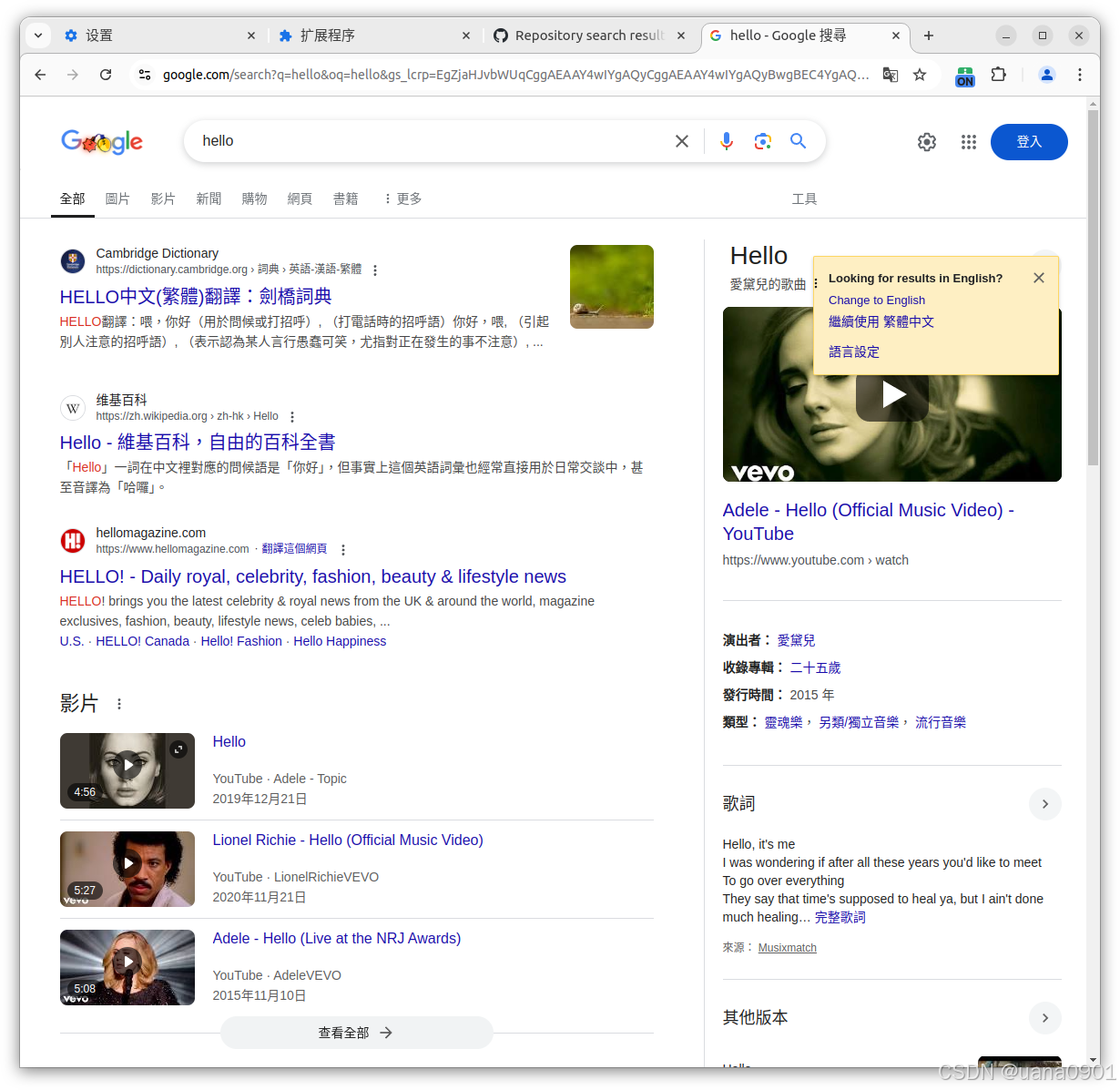Viewport: 1120px width, 1090px height.
Task: Click the green ON extension icon
Action: click(x=965, y=76)
